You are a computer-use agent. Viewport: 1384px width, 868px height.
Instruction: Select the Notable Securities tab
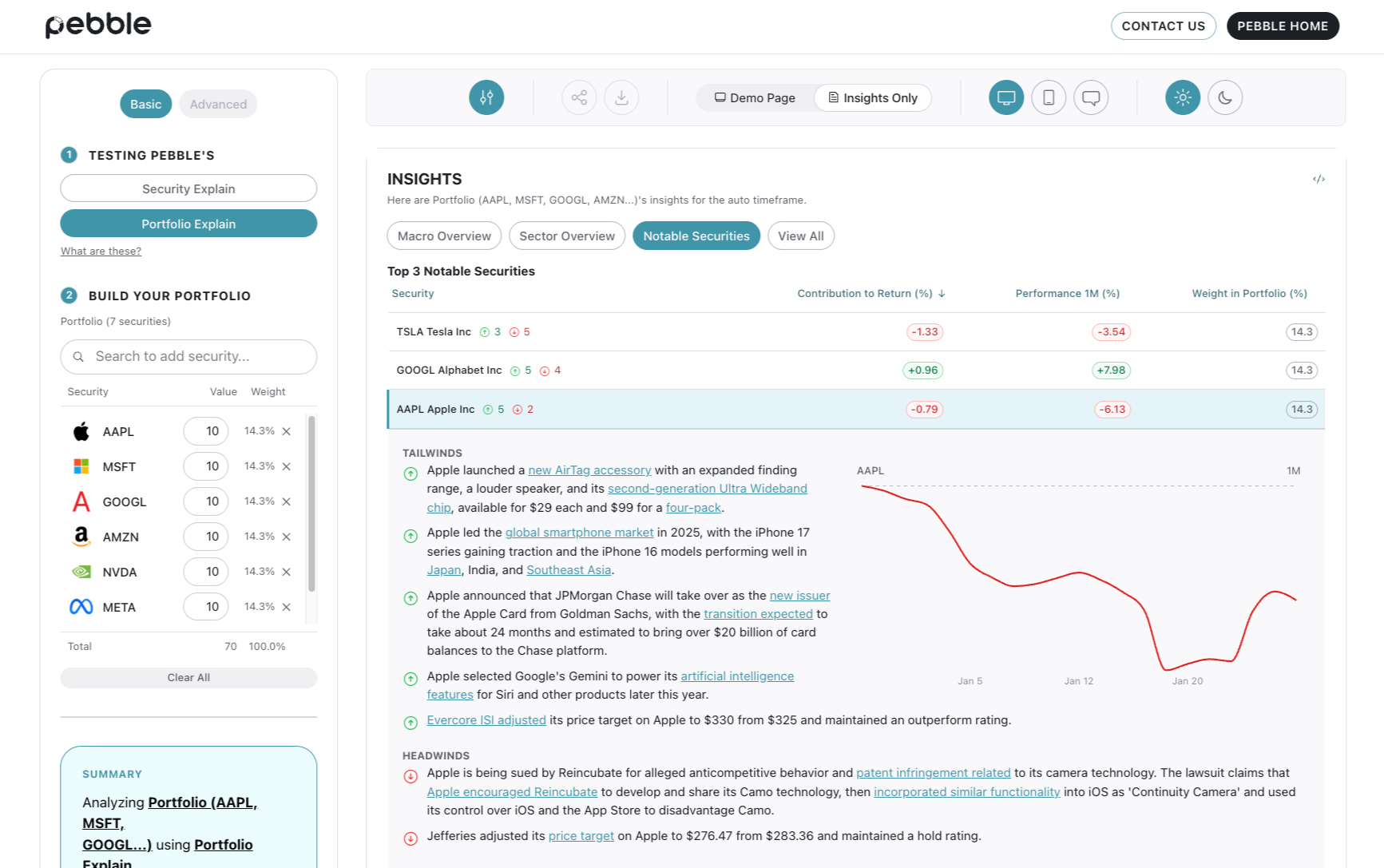[696, 236]
